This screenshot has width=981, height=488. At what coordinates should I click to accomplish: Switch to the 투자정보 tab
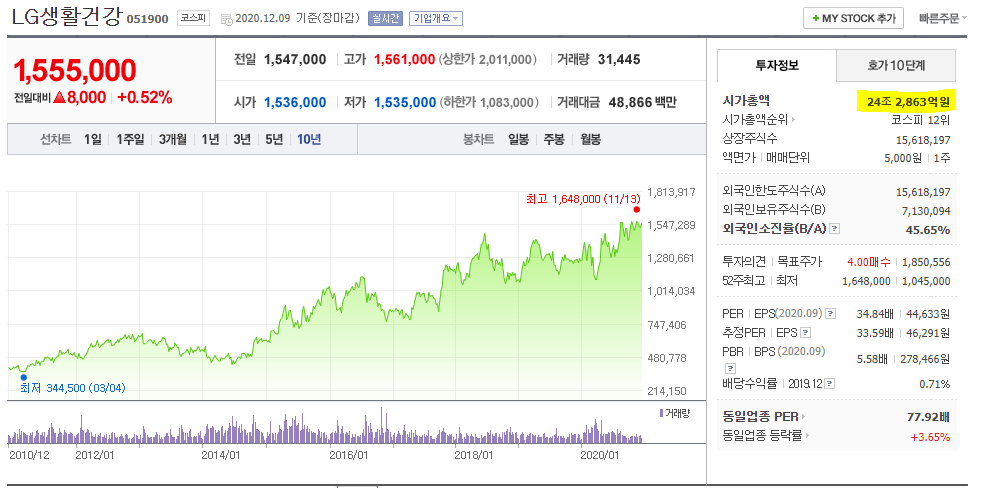pos(776,65)
